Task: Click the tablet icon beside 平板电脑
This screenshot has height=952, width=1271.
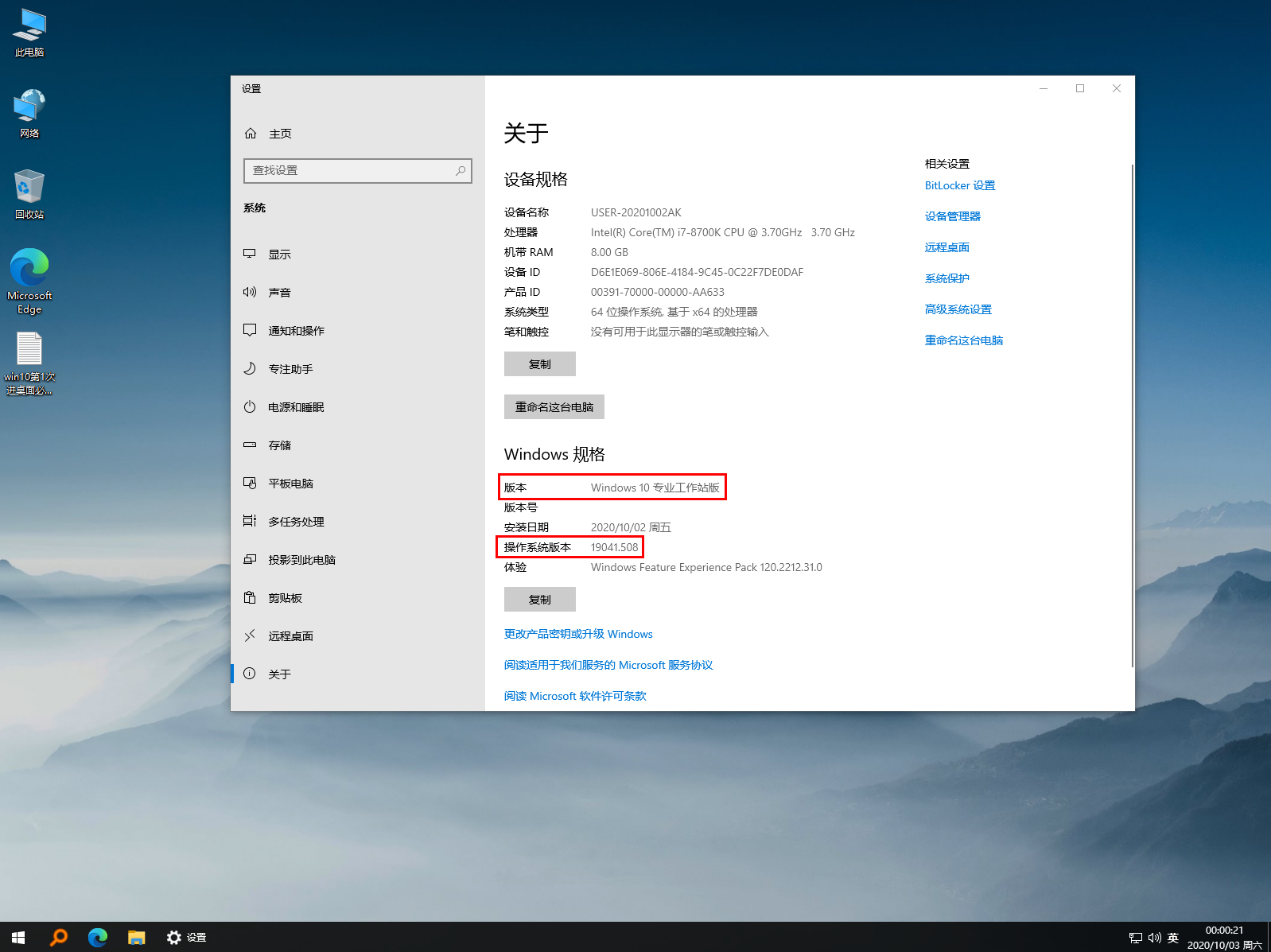Action: 250,483
